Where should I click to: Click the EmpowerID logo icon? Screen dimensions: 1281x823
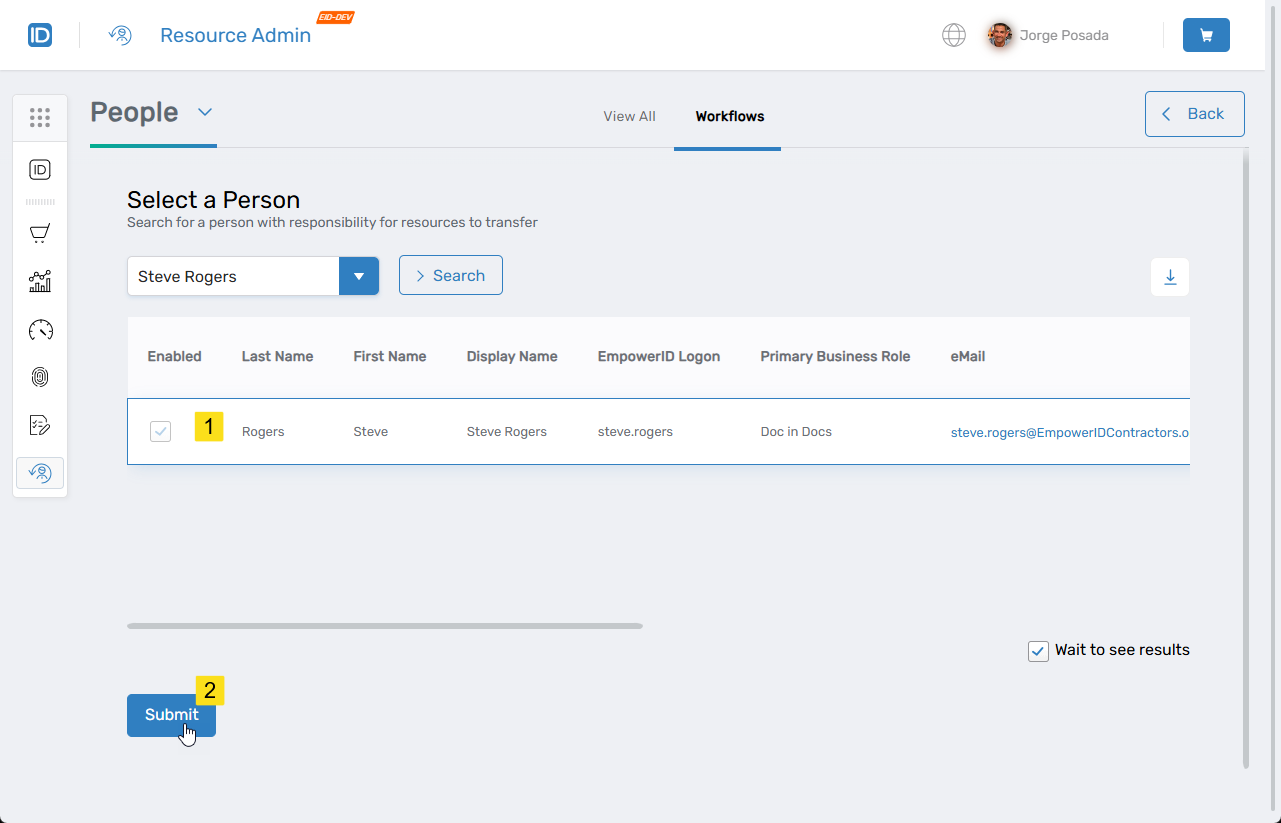click(x=40, y=35)
